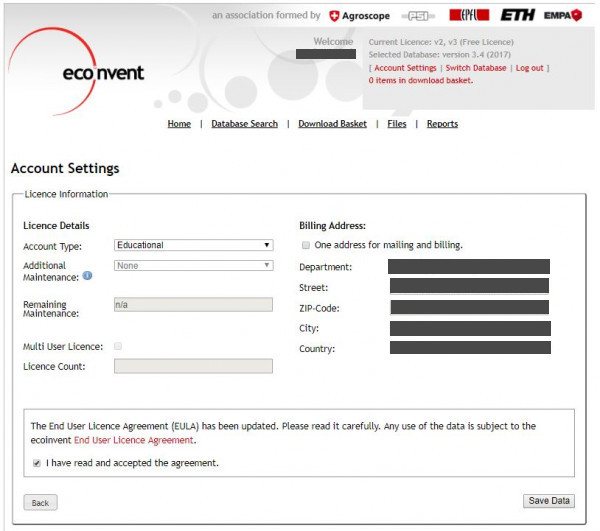The width and height of the screenshot is (600, 531).
Task: Click the Licence Details heading
Action: [x=56, y=226]
